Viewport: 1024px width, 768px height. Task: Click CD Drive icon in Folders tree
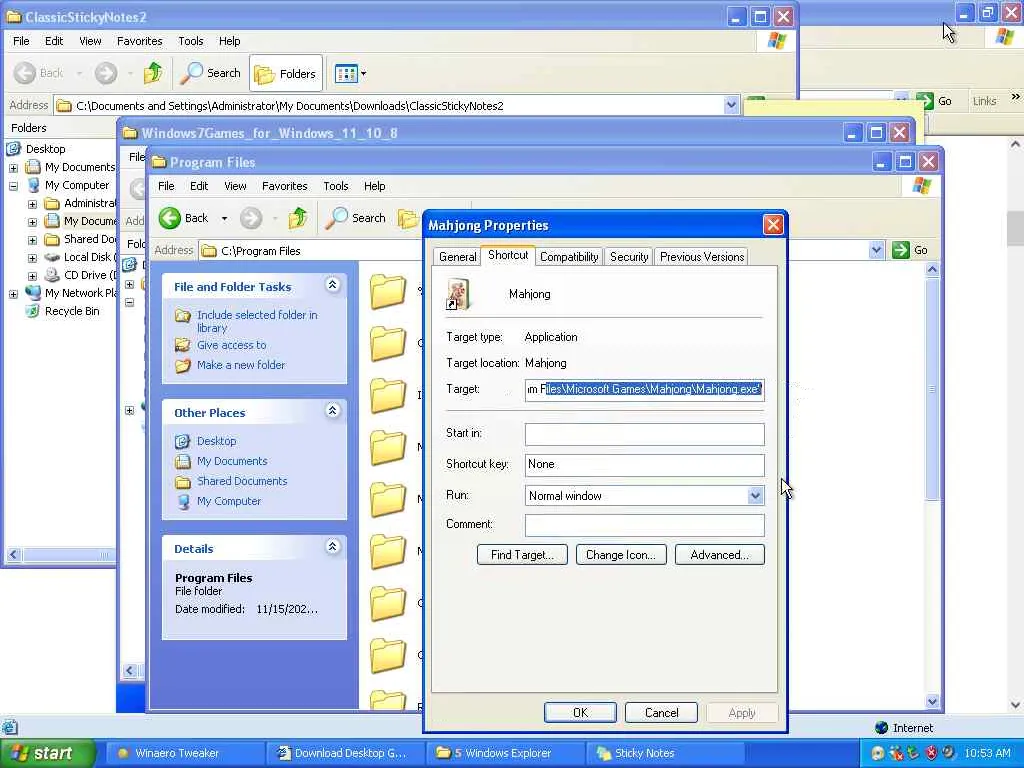point(52,275)
